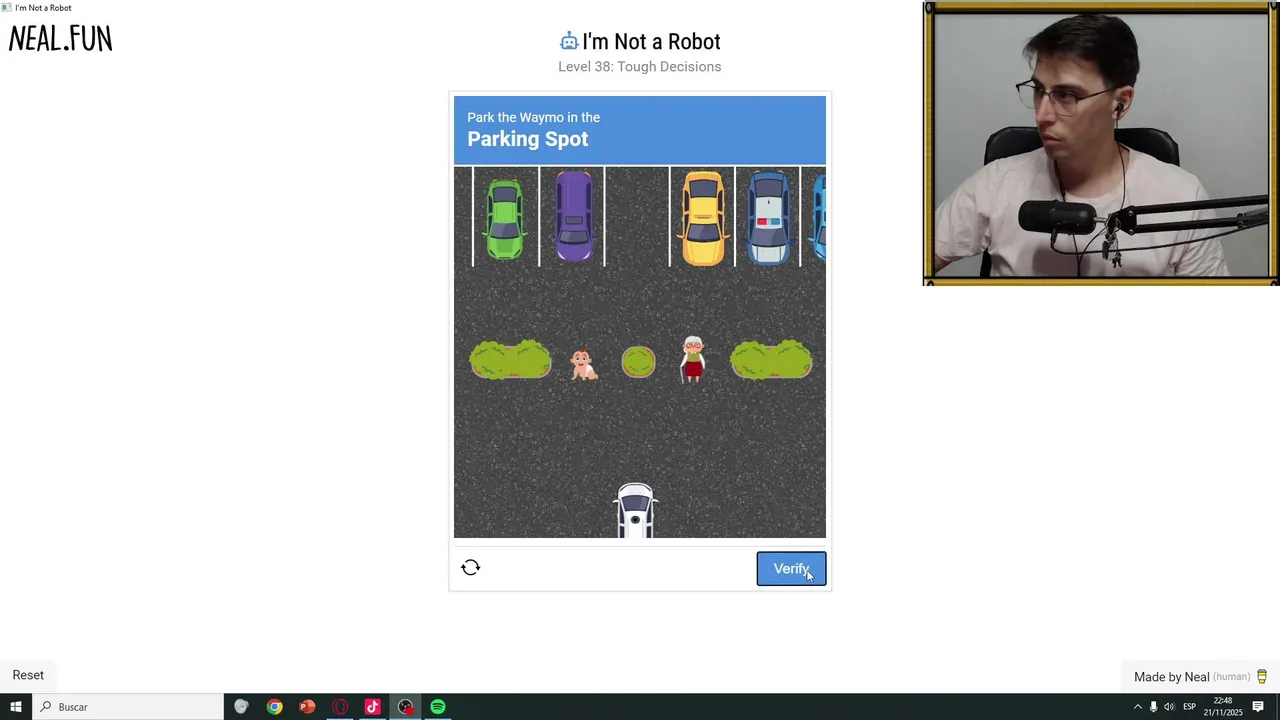
Task: Open the Windows Start menu
Action: tap(16, 707)
